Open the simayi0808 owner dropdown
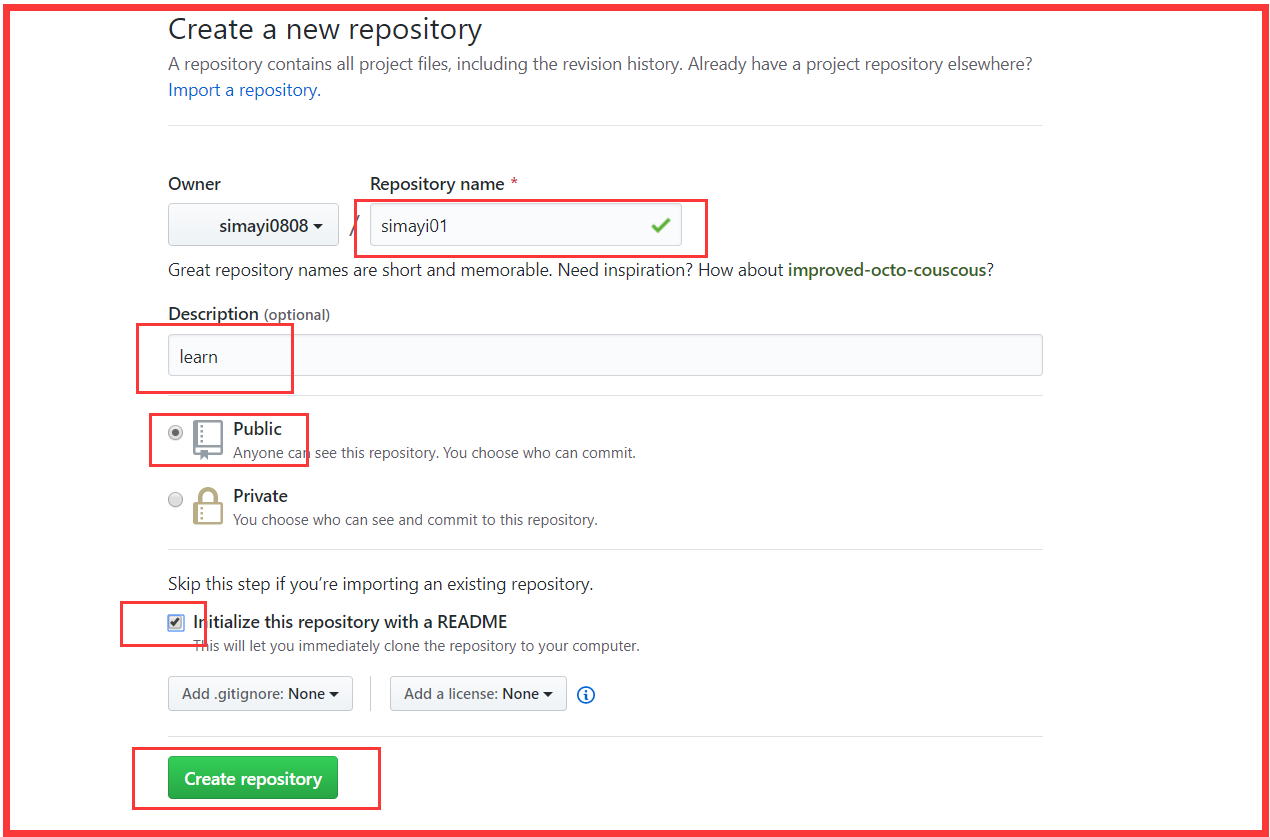The width and height of the screenshot is (1270, 837). pyautogui.click(x=253, y=224)
